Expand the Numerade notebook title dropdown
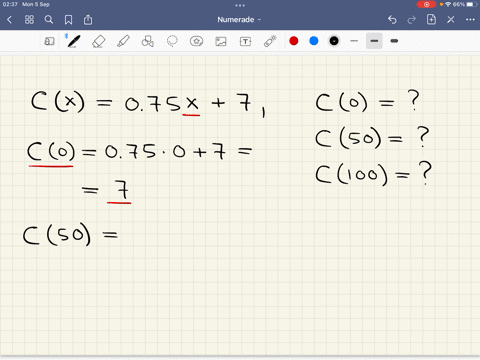Screen dimensions: 480x360 239,20
